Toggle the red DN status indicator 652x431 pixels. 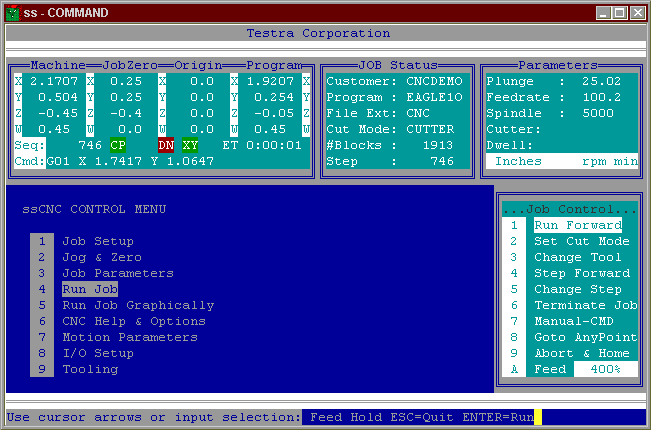point(165,145)
